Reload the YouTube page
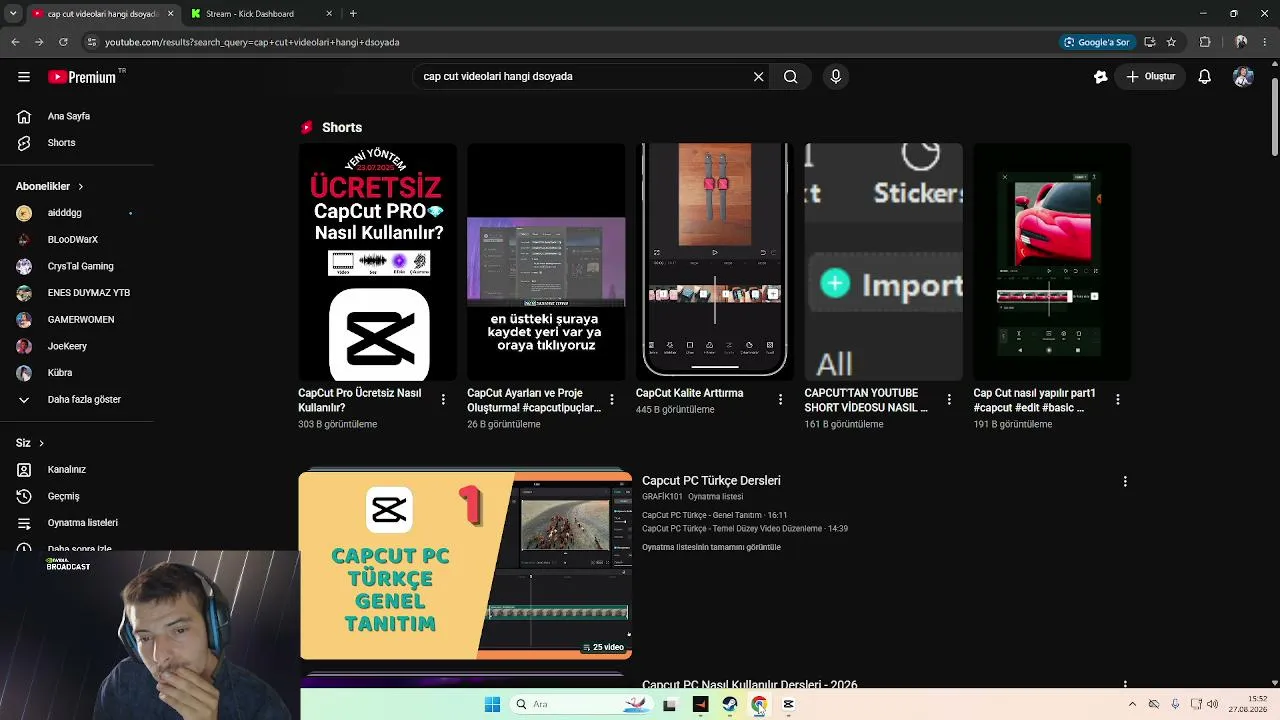This screenshot has width=1280, height=720. pos(63,42)
